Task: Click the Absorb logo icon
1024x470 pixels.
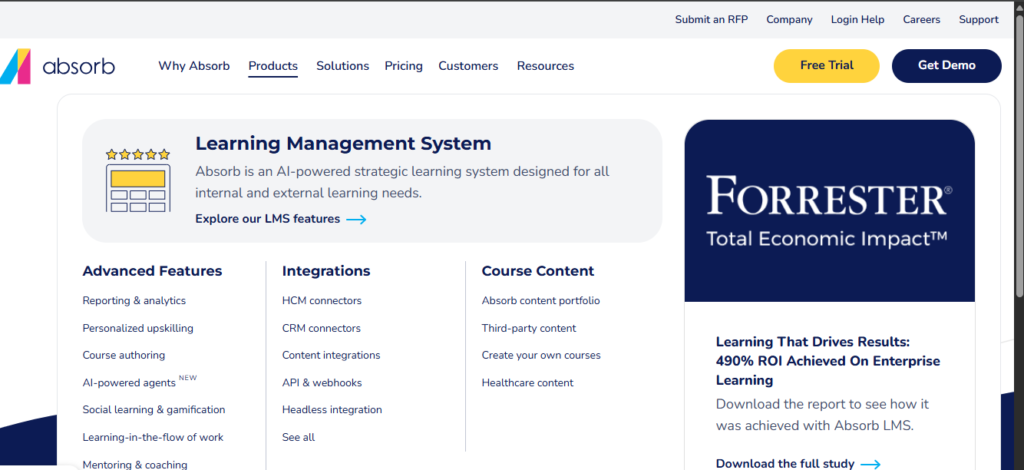Action: coord(15,66)
